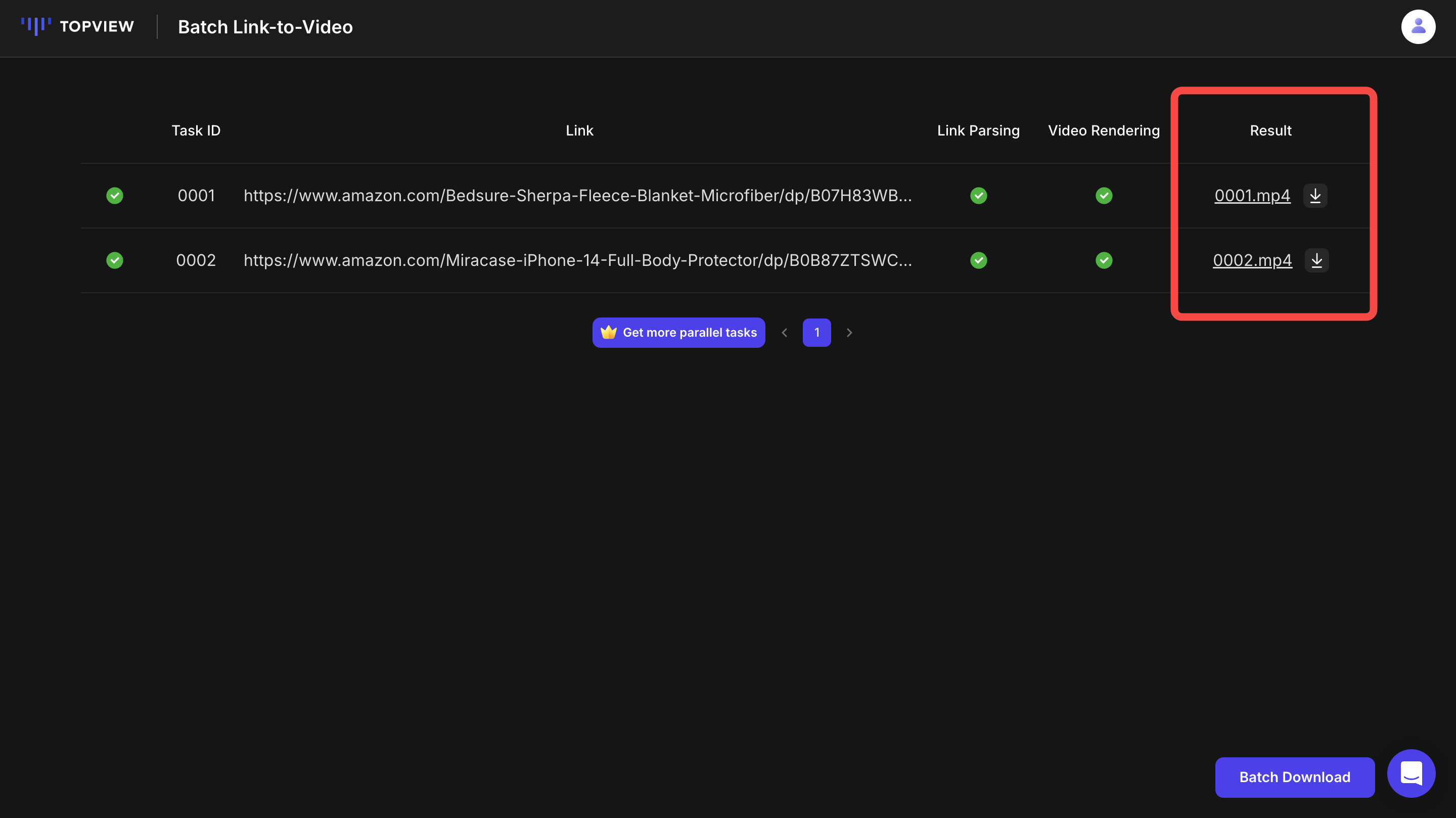Open the chat support bubble

[1411, 773]
